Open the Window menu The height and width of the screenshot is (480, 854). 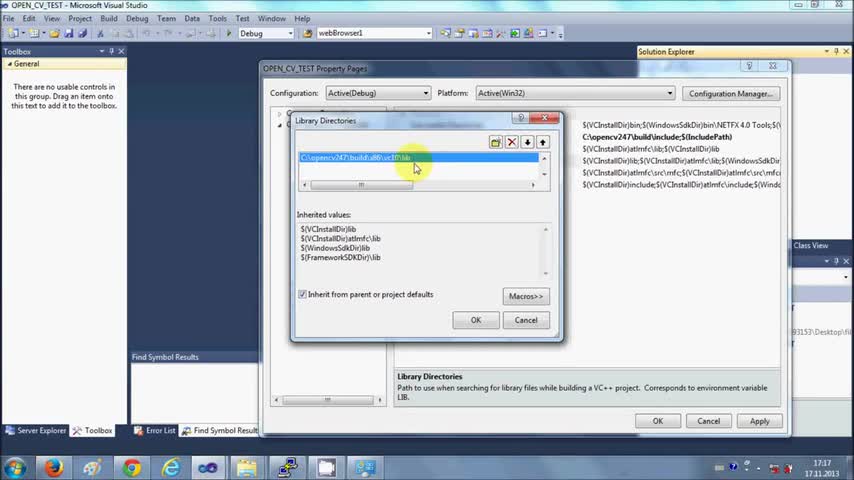(271, 19)
